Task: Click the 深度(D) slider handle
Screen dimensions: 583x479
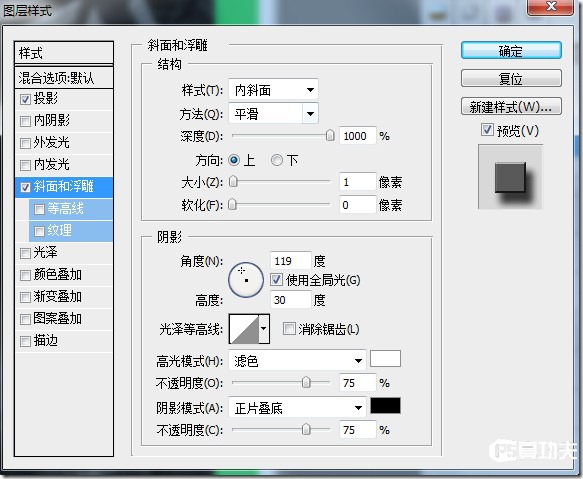Action: coord(330,136)
